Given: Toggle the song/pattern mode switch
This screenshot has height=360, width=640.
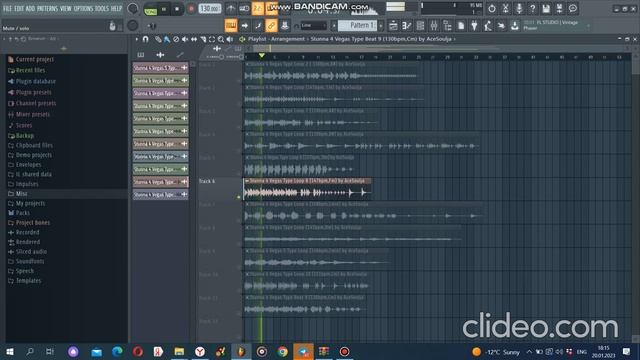Looking at the screenshot, I should [x=151, y=10].
